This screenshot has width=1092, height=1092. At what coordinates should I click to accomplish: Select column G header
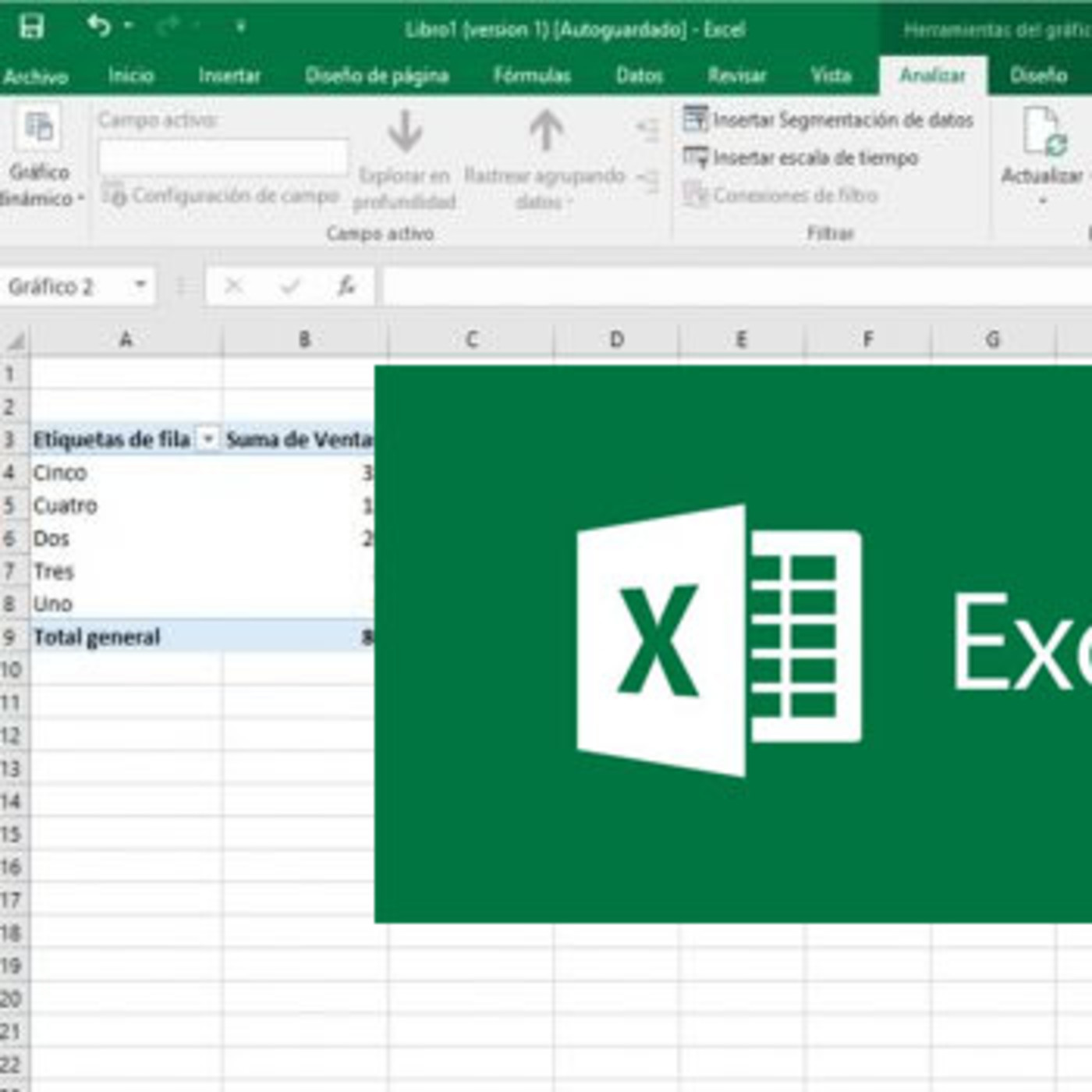coord(992,339)
